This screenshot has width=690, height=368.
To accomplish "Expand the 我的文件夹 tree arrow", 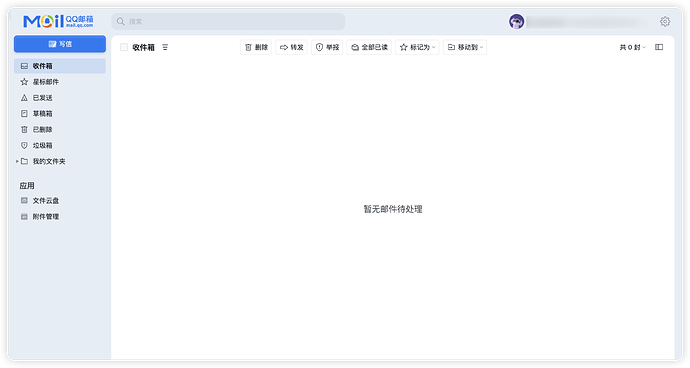I will click(x=17, y=162).
